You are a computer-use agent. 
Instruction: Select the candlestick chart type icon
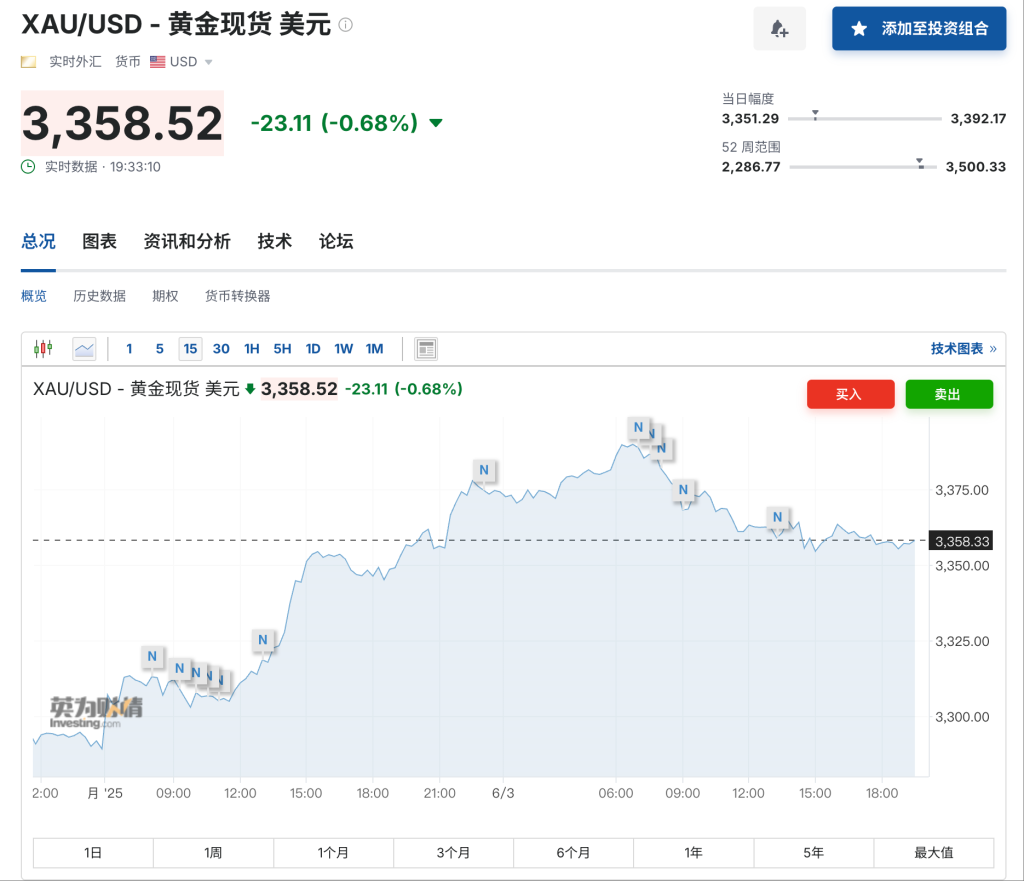[x=43, y=349]
